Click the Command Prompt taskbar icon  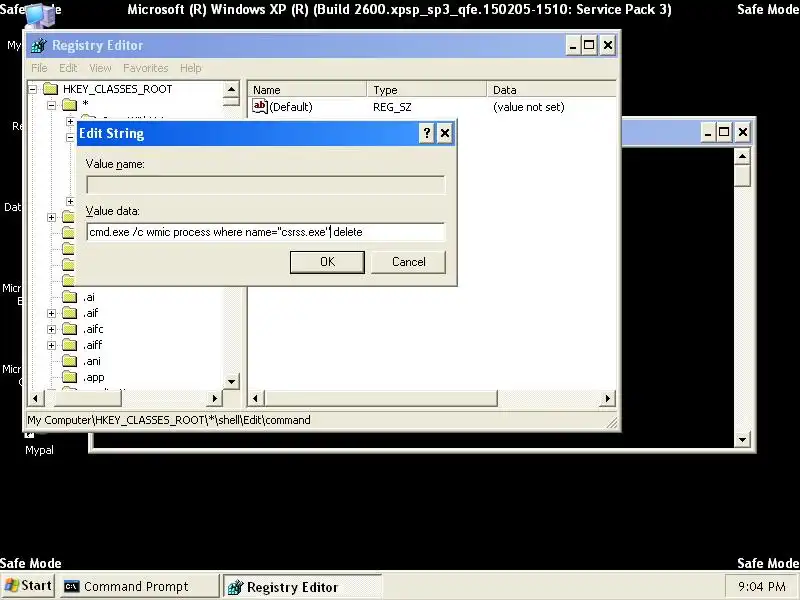tap(71, 587)
